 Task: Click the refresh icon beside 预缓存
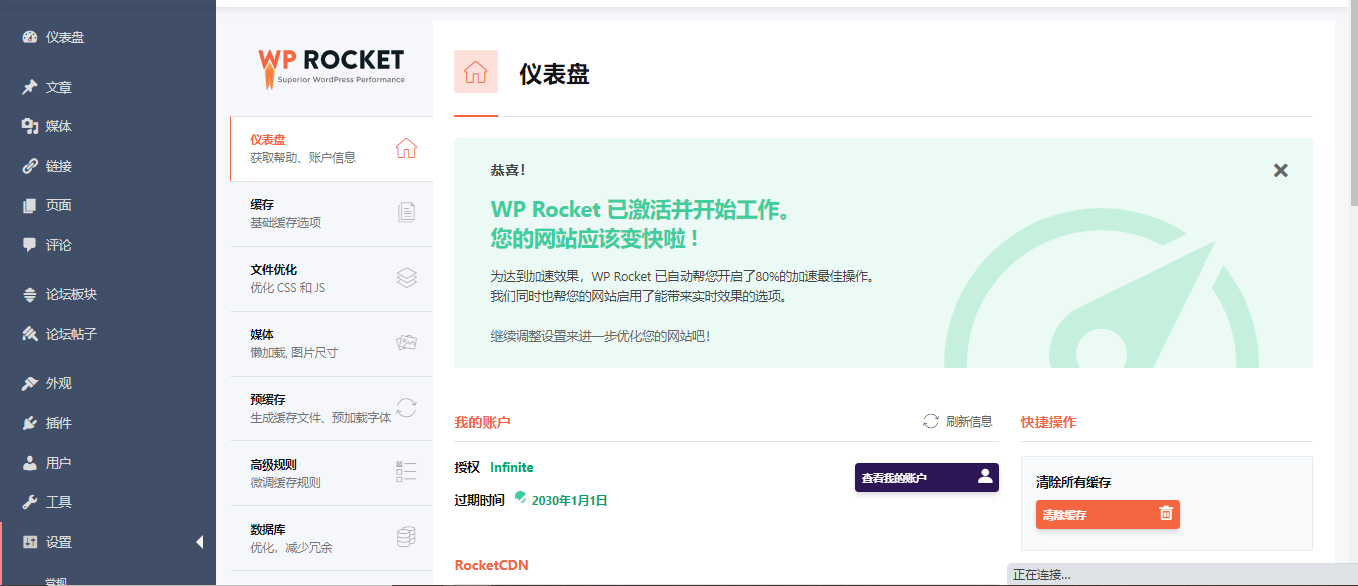tap(406, 407)
